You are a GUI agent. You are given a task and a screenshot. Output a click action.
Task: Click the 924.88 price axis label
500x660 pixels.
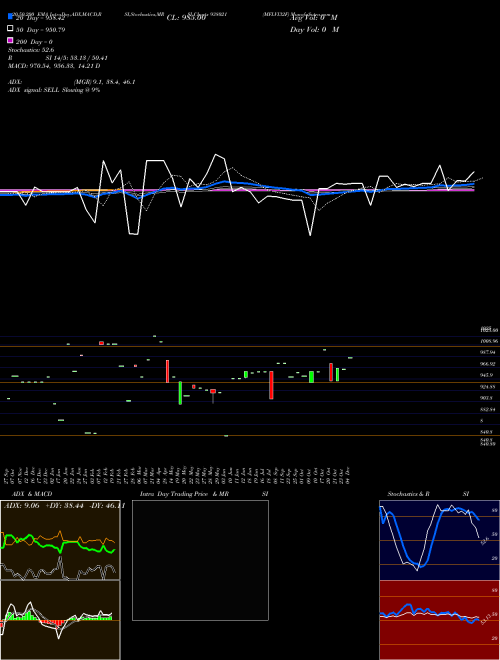(x=489, y=387)
